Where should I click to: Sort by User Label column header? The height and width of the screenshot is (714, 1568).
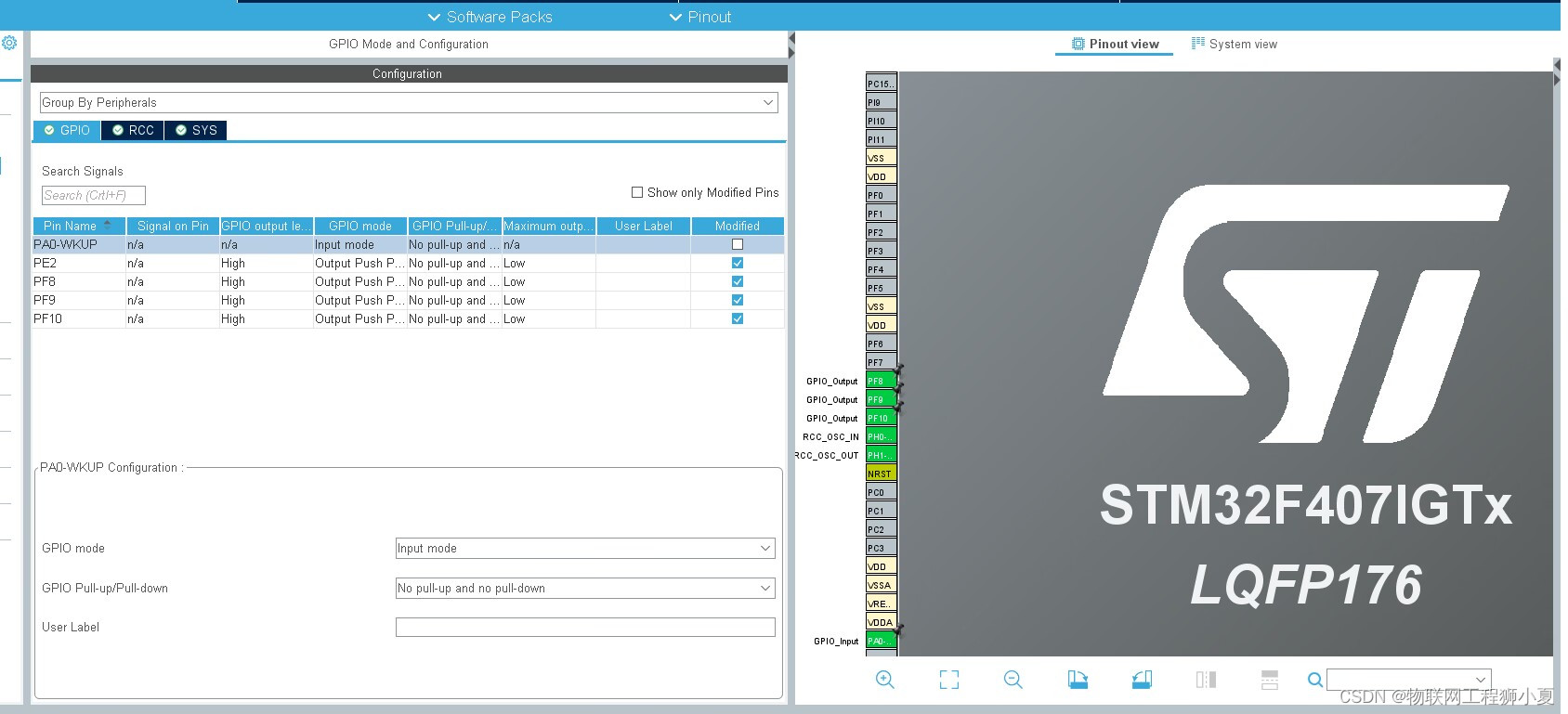point(643,226)
